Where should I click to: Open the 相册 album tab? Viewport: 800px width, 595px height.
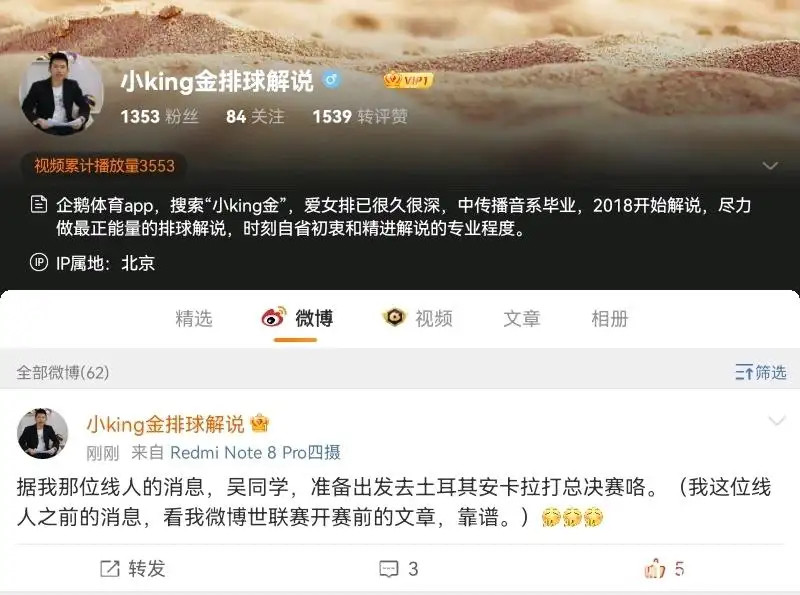(610, 318)
